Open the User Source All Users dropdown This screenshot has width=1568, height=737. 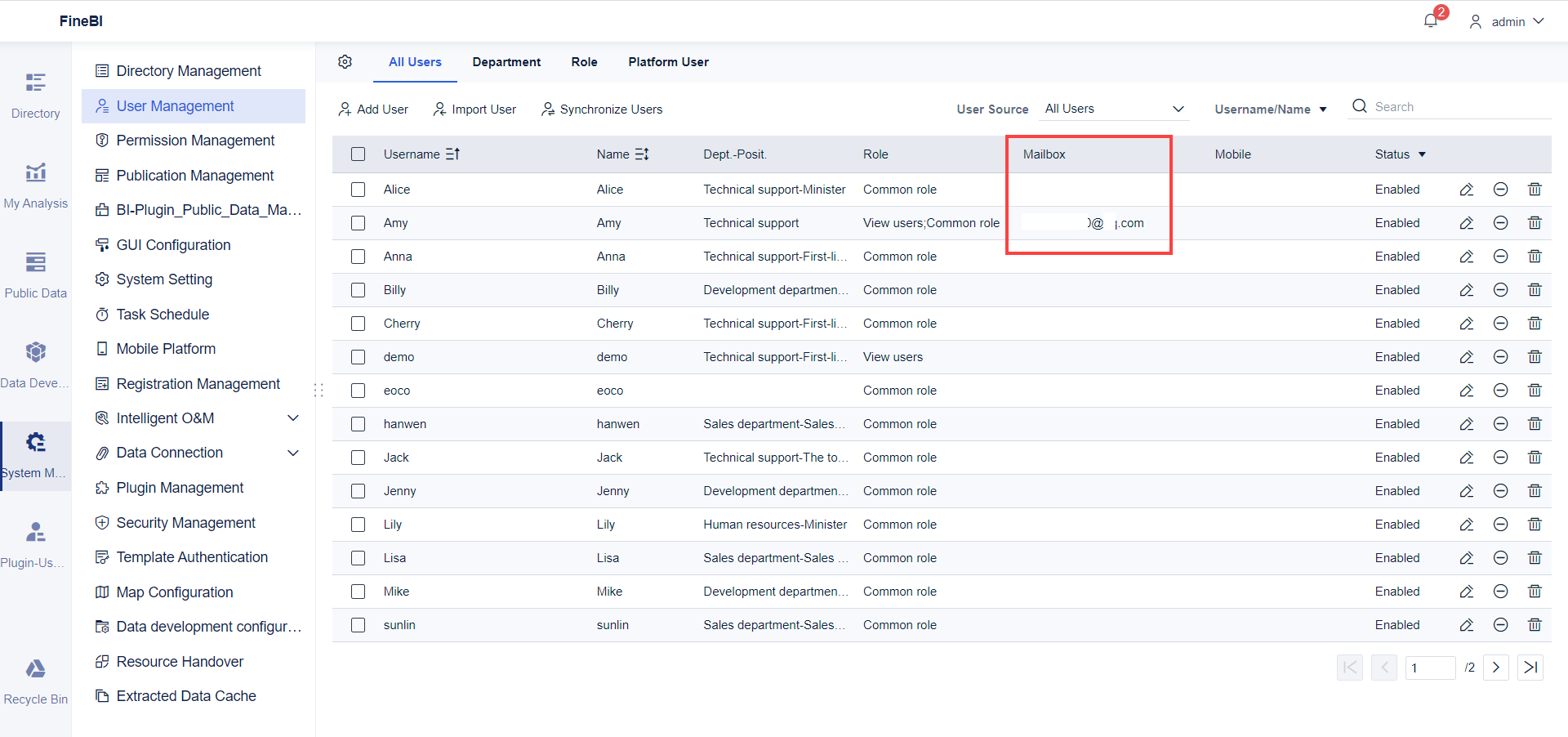1114,108
